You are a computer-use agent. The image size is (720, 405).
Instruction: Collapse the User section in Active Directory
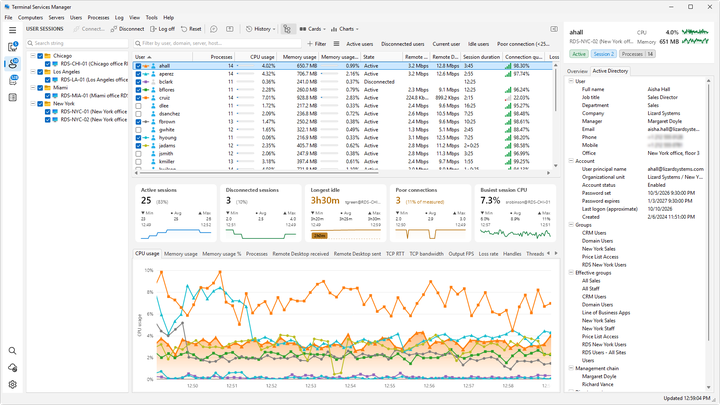pos(571,81)
